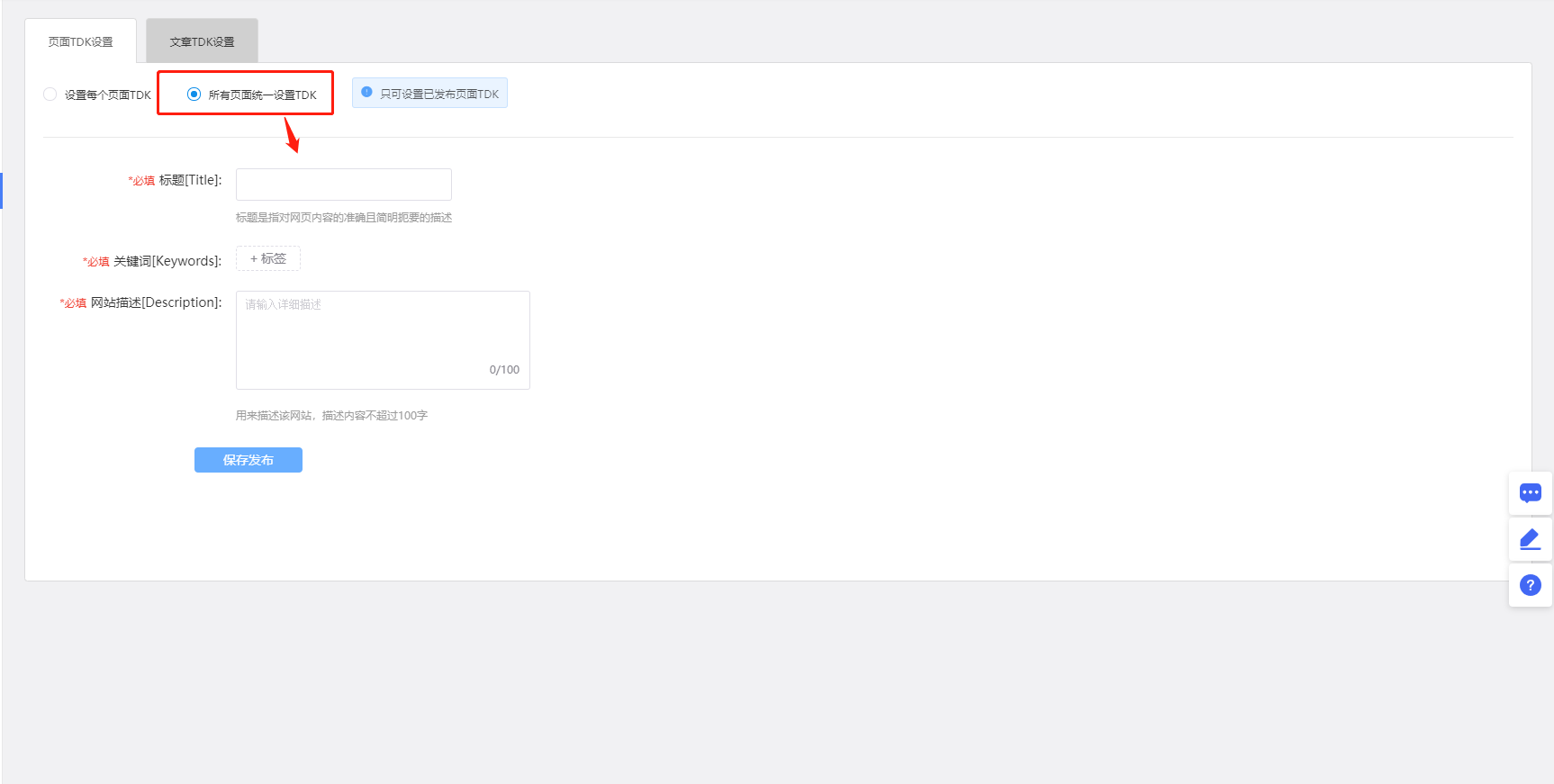
Task: Switch to the 页面TDK设置 tab
Action: 81,42
